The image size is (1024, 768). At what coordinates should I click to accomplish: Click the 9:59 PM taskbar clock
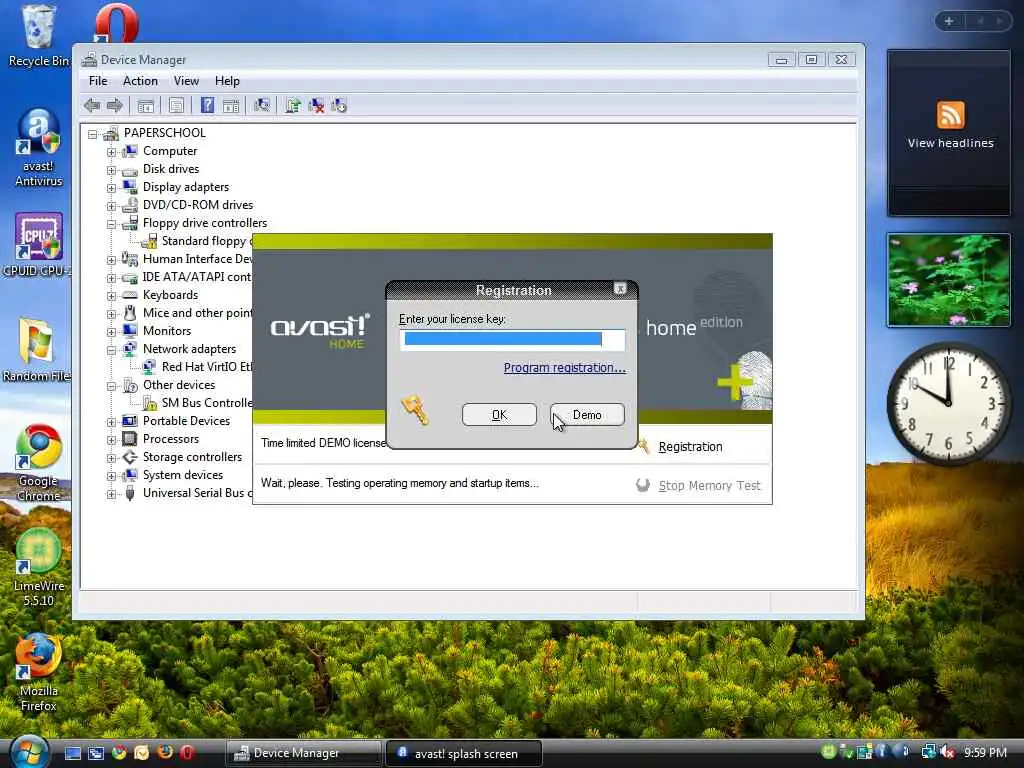[x=985, y=752]
